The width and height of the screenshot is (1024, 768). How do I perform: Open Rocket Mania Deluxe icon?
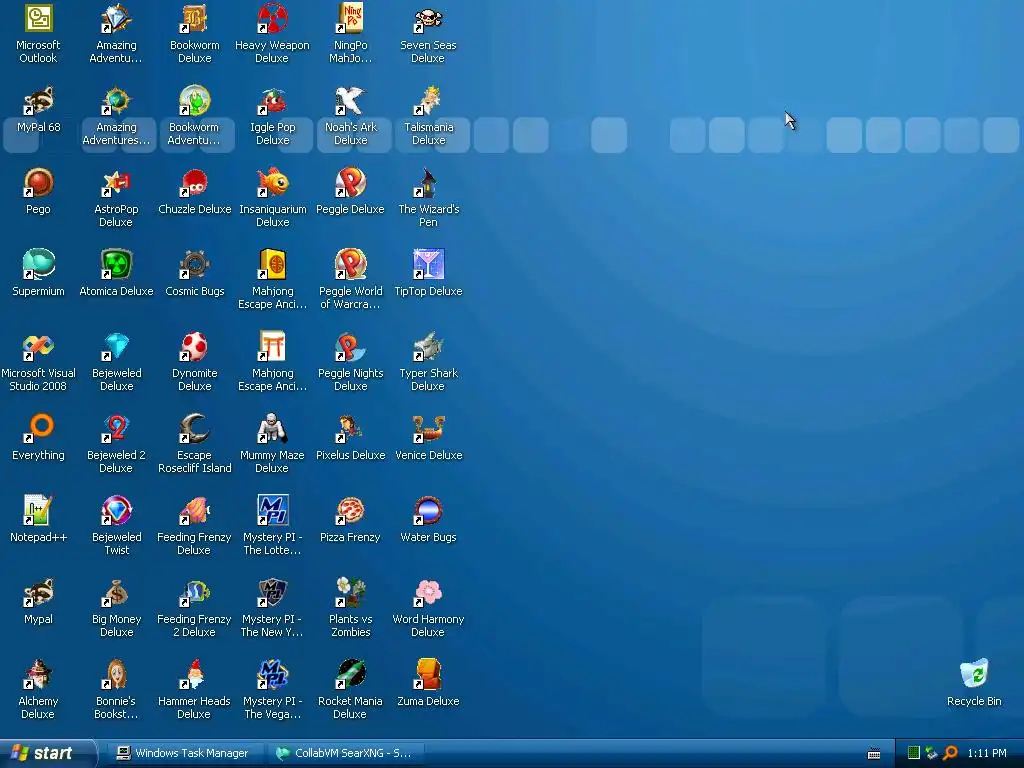[351, 675]
